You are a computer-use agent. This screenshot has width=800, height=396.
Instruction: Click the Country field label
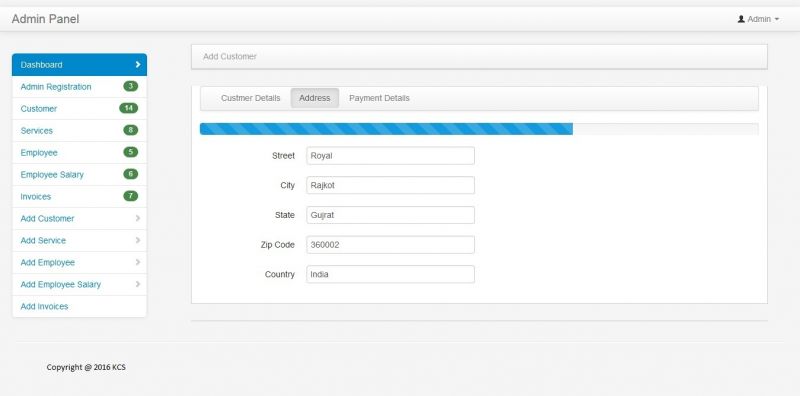(280, 274)
